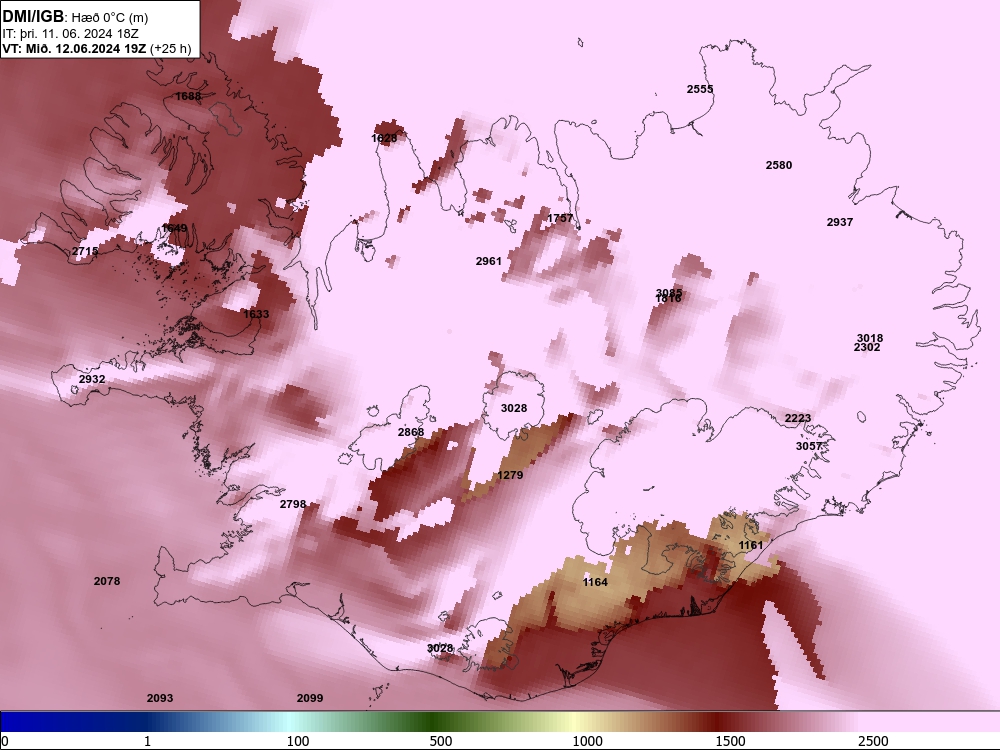Click the 2093 value on the map
This screenshot has height=750, width=1000.
(159, 698)
